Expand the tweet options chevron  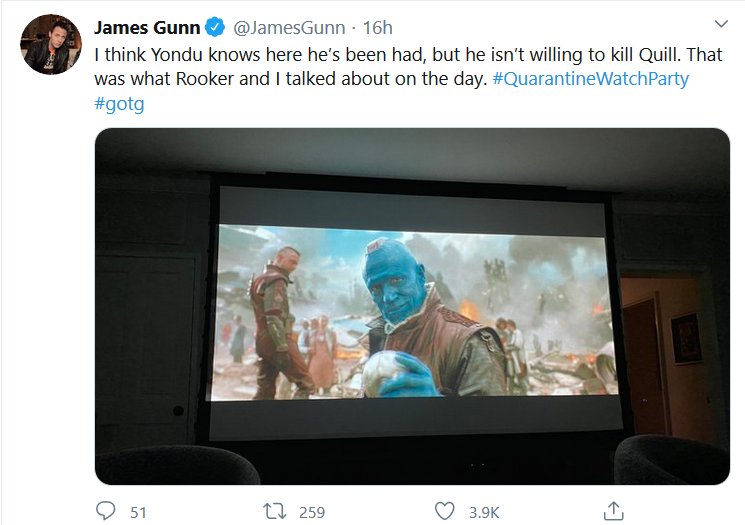coord(720,24)
